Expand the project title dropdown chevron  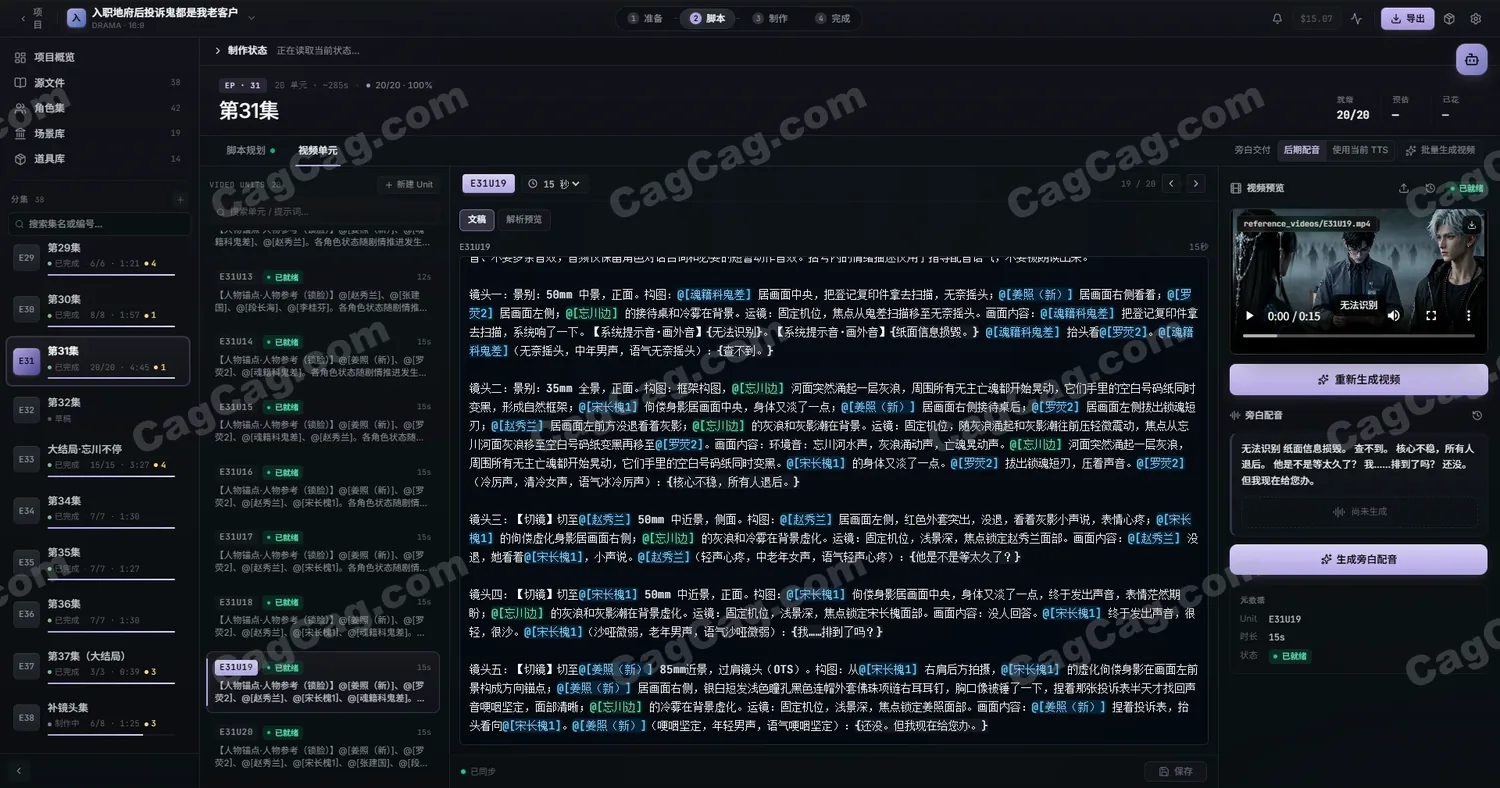click(x=251, y=18)
